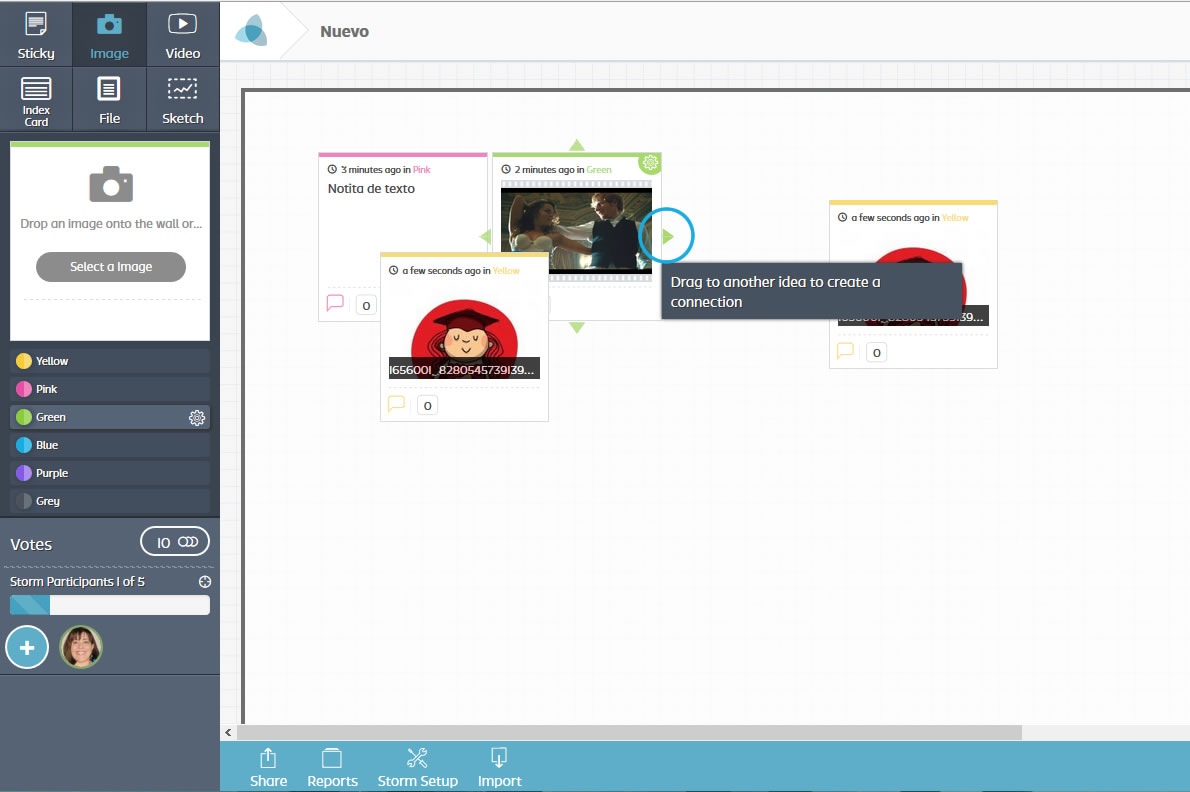Choose the Index Card tool
The image size is (1190, 792).
[36, 99]
